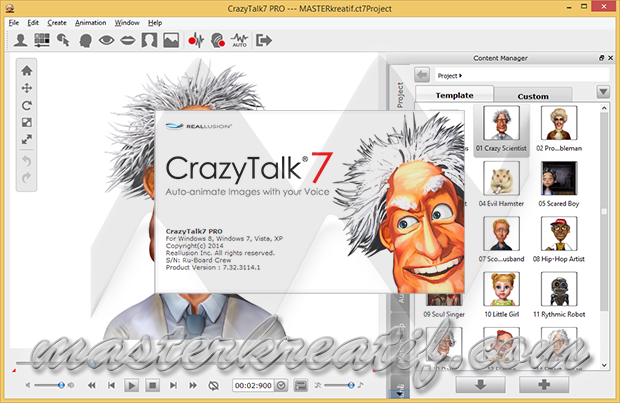Open the Content Manager dropdown arrow

603,93
